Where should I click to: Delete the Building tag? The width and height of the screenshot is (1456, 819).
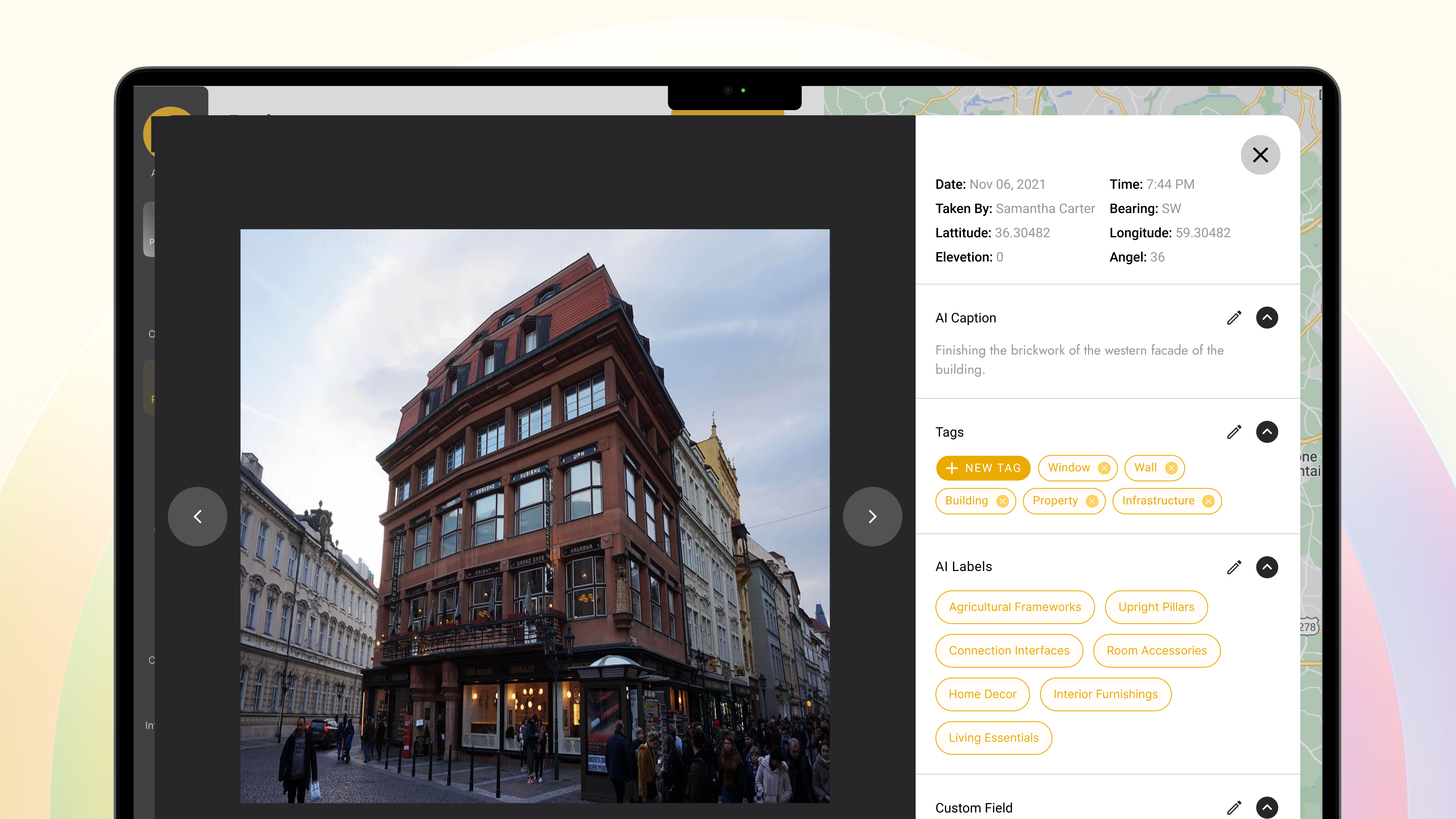coord(1003,501)
